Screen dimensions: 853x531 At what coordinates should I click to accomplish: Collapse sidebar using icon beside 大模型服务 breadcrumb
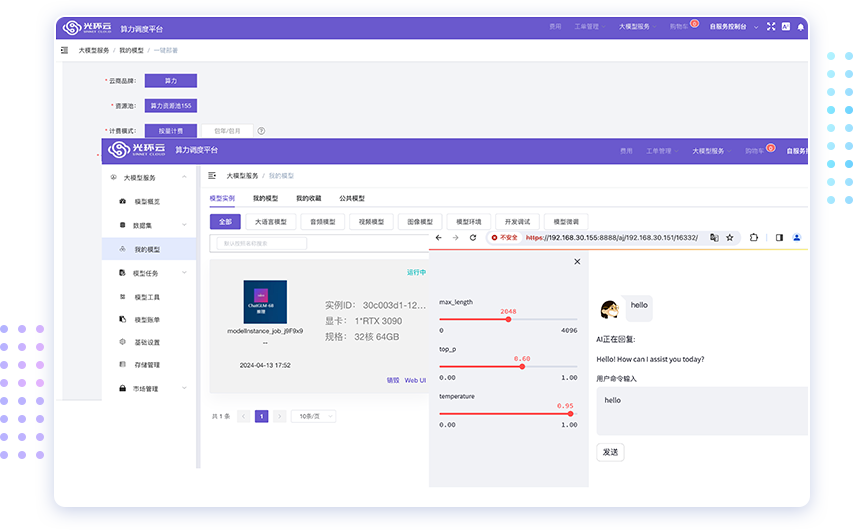212,175
